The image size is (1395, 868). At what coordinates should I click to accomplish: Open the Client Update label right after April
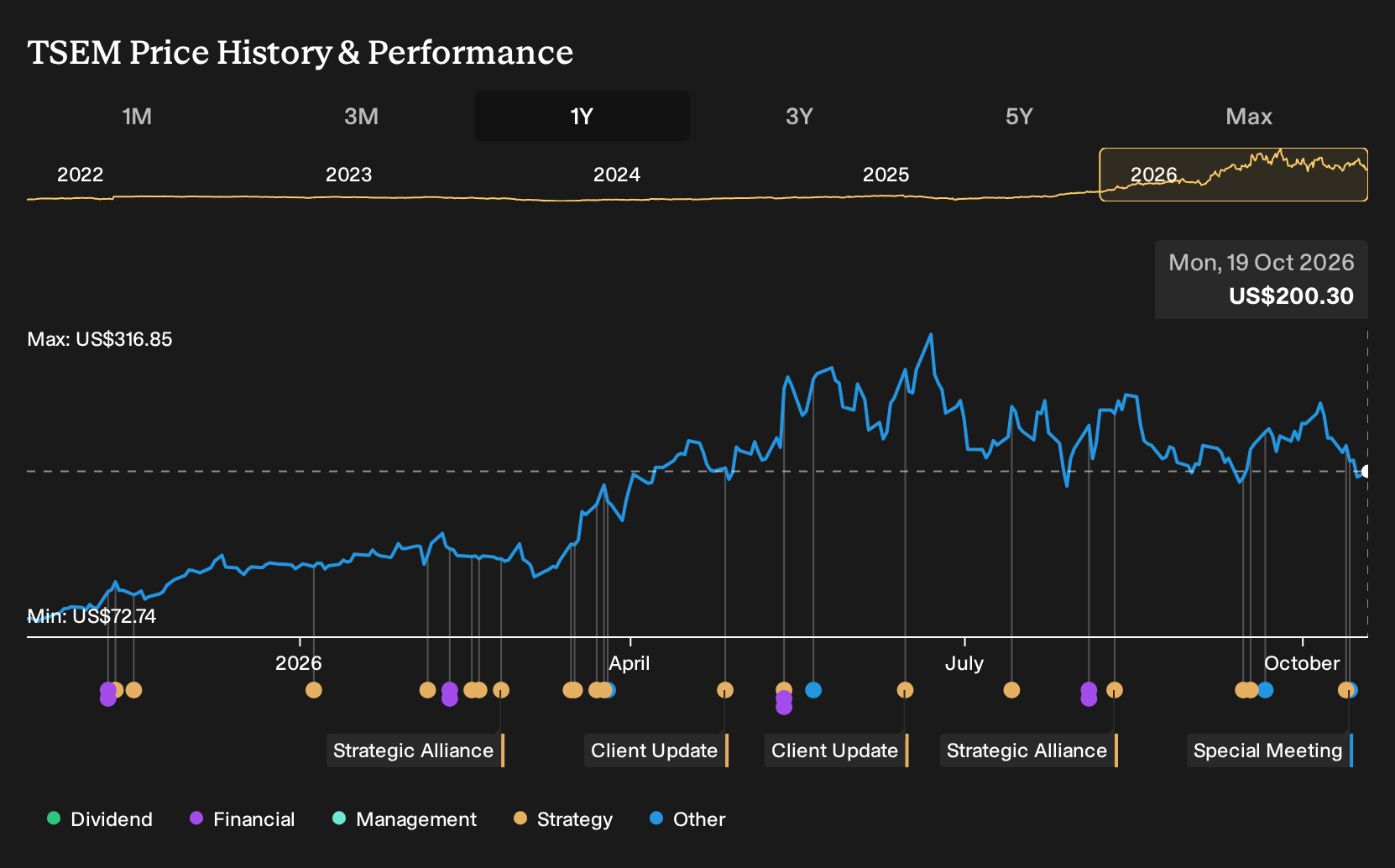(x=655, y=750)
